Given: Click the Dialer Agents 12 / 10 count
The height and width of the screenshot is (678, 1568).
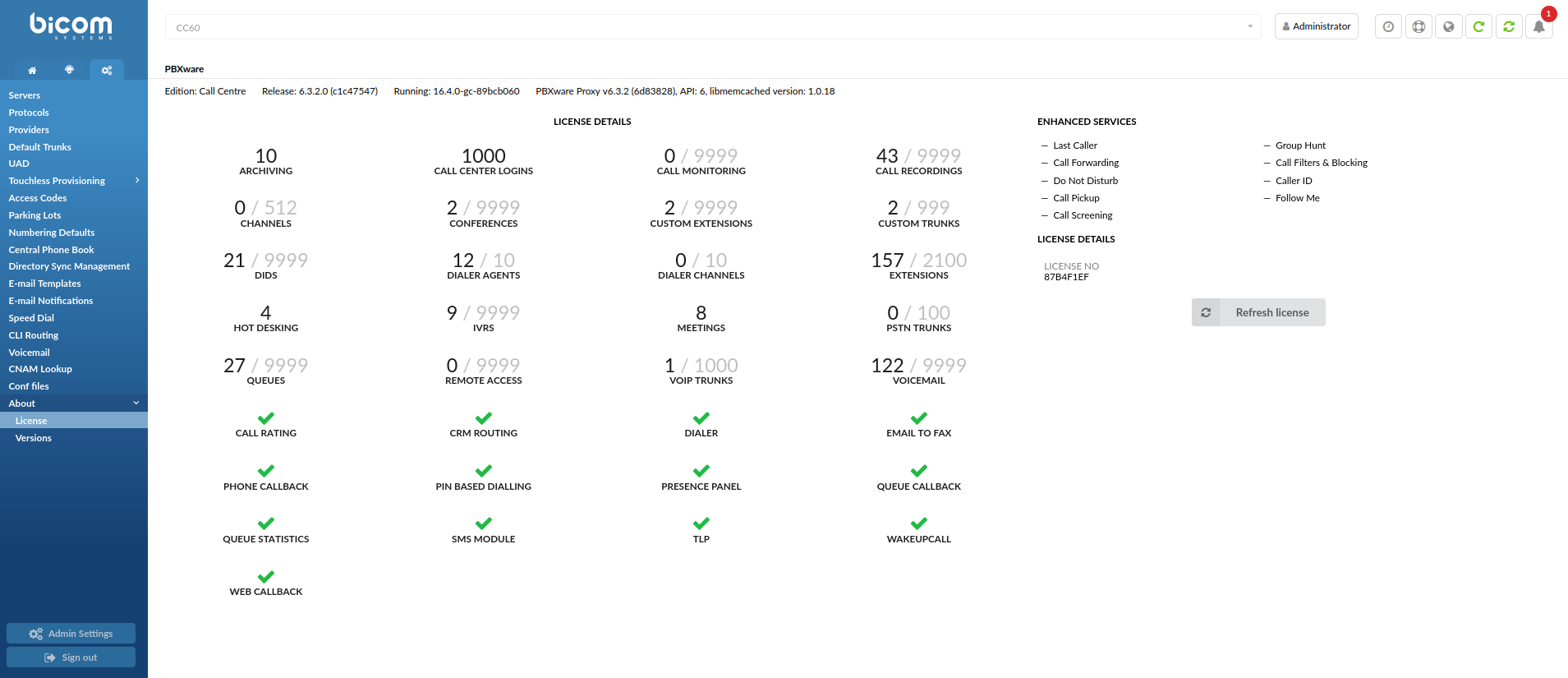Looking at the screenshot, I should point(484,261).
